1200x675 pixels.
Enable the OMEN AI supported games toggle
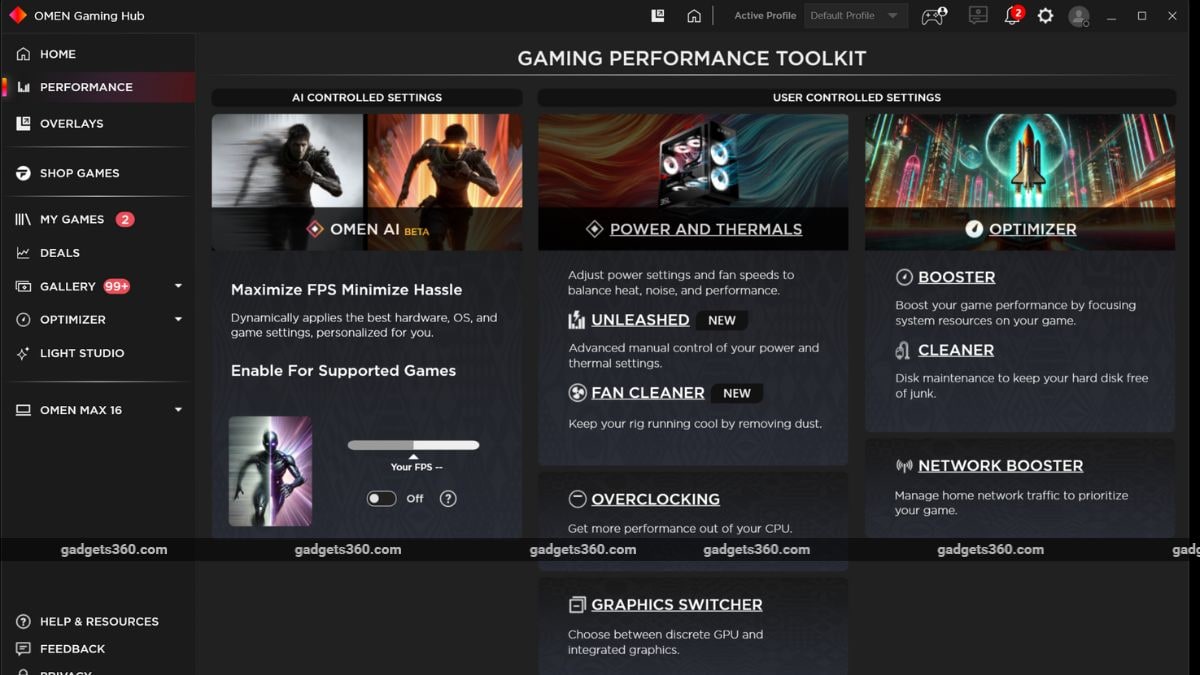coord(381,498)
